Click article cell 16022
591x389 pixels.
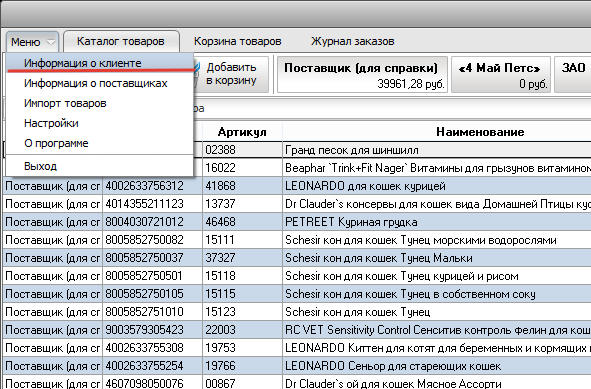[242, 168]
